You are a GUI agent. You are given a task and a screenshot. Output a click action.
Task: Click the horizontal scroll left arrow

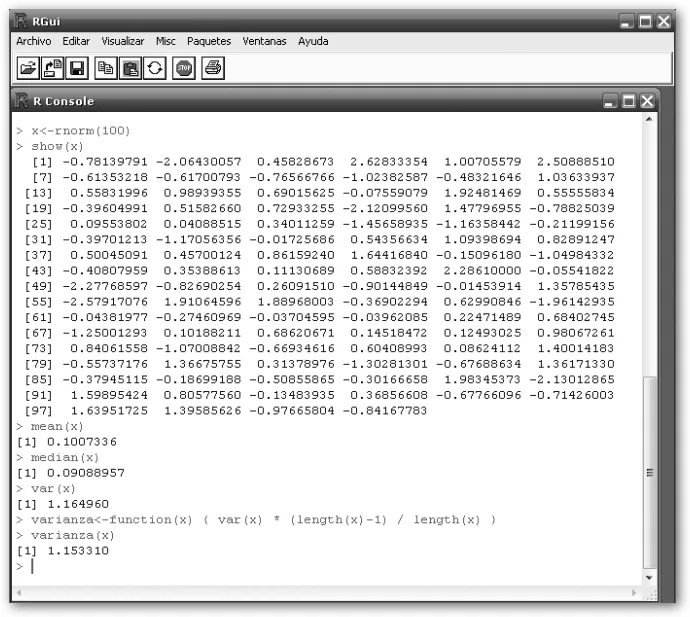19,593
